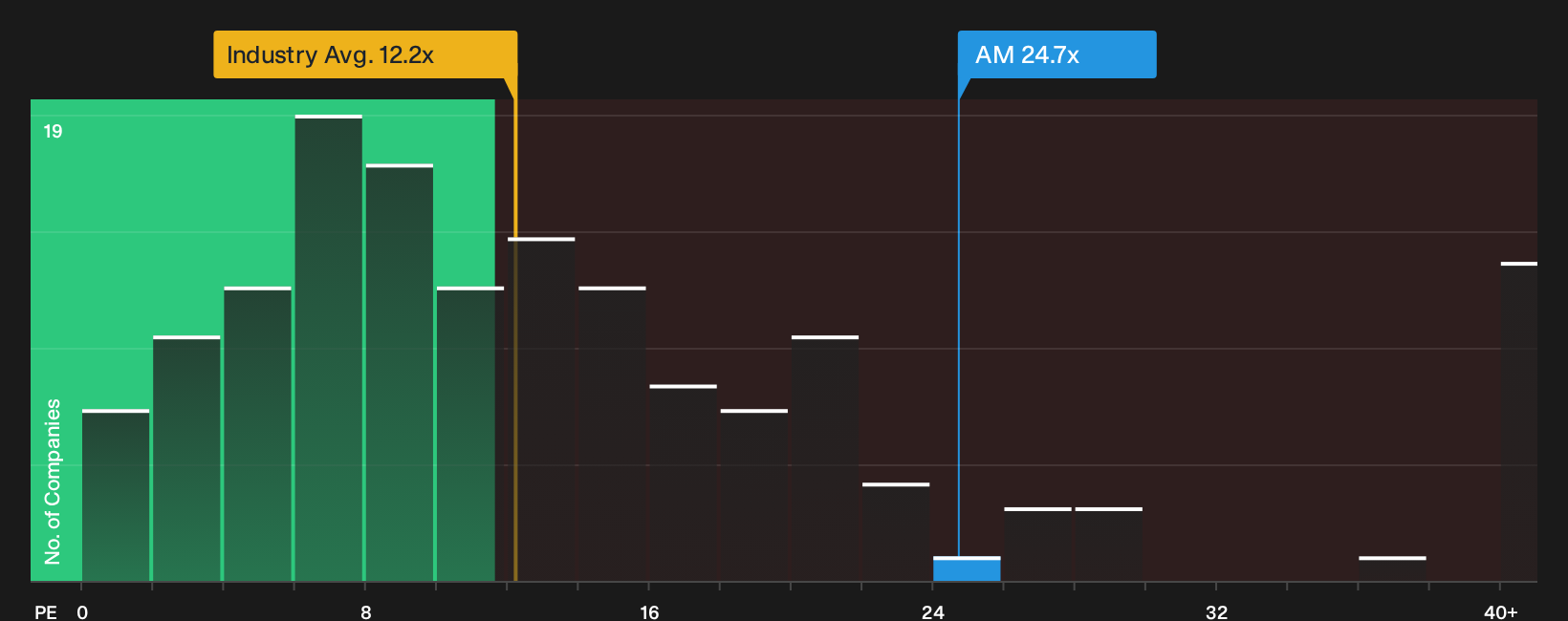Click the y-axis value 19
This screenshot has width=1568, height=621.
pos(53,131)
